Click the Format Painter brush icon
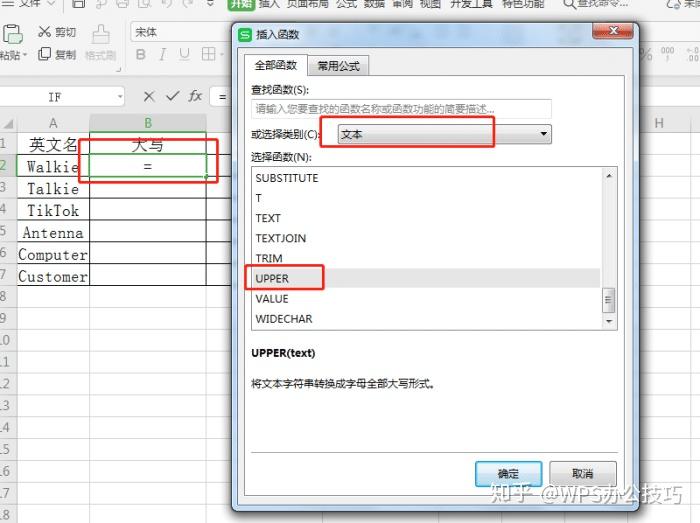Screen dimensions: 700x523 click(101, 34)
